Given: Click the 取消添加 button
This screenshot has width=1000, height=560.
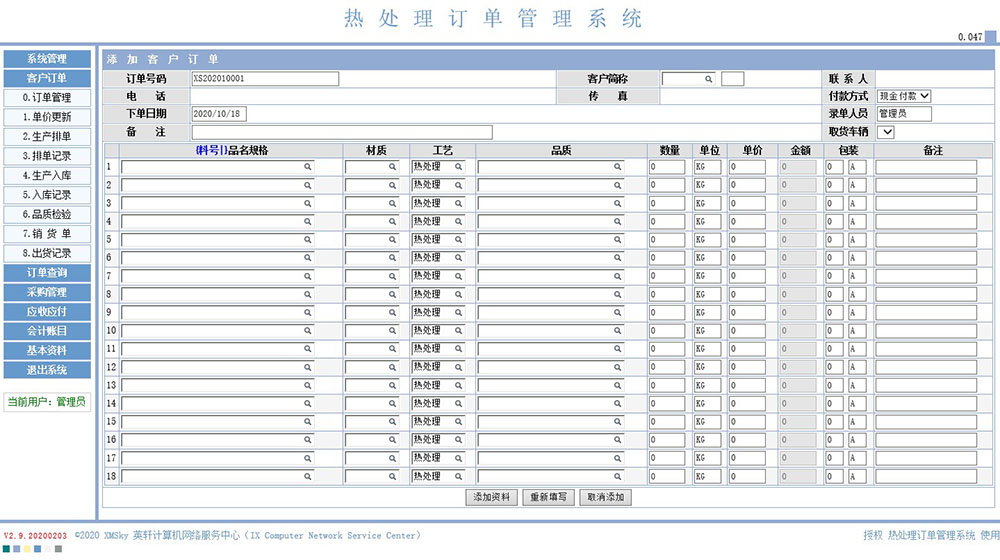Looking at the screenshot, I should click(x=606, y=497).
